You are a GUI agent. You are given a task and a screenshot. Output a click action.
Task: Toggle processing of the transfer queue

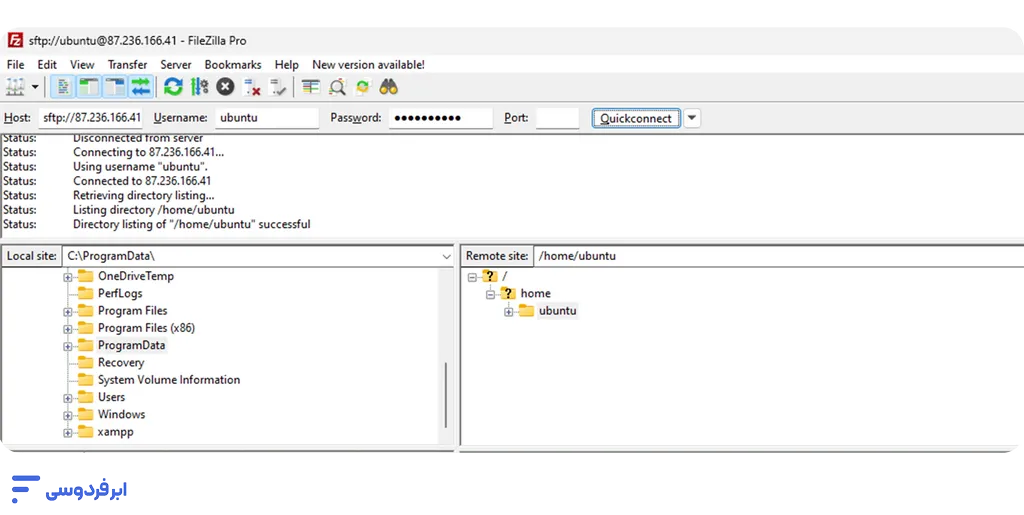pos(199,87)
